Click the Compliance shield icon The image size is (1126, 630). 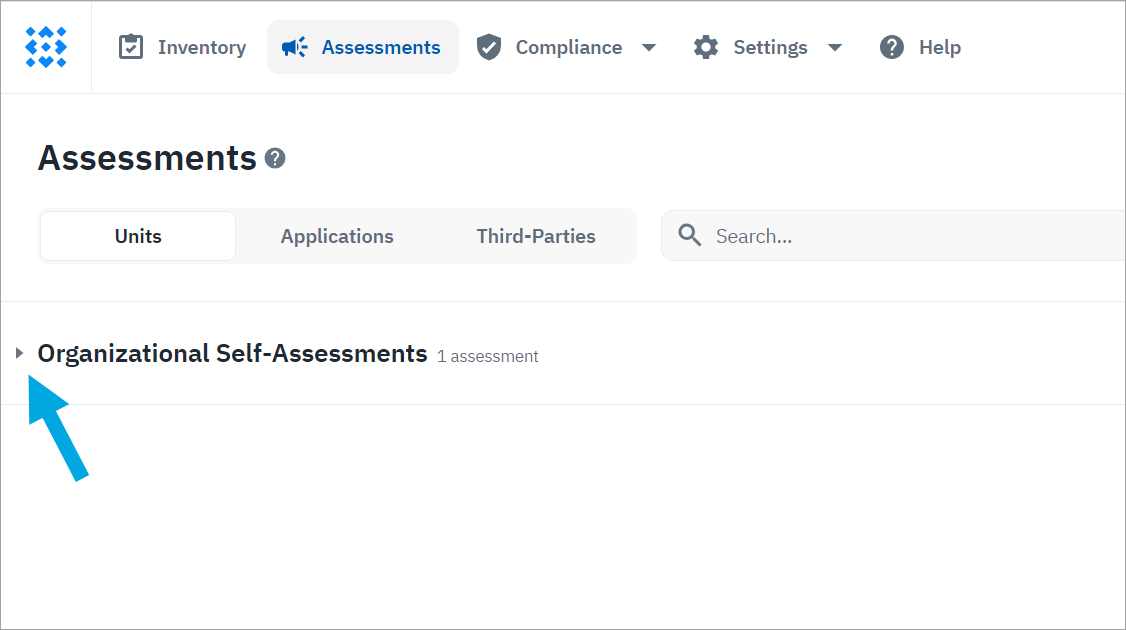click(x=489, y=47)
